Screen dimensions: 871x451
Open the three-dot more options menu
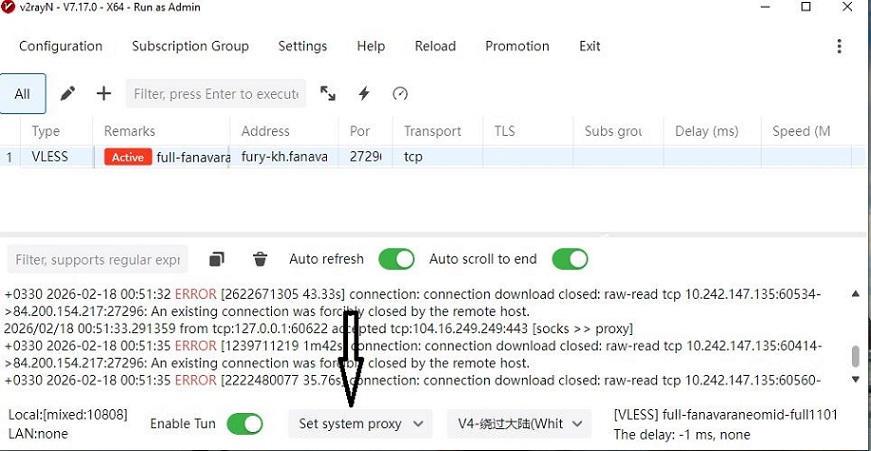(839, 47)
